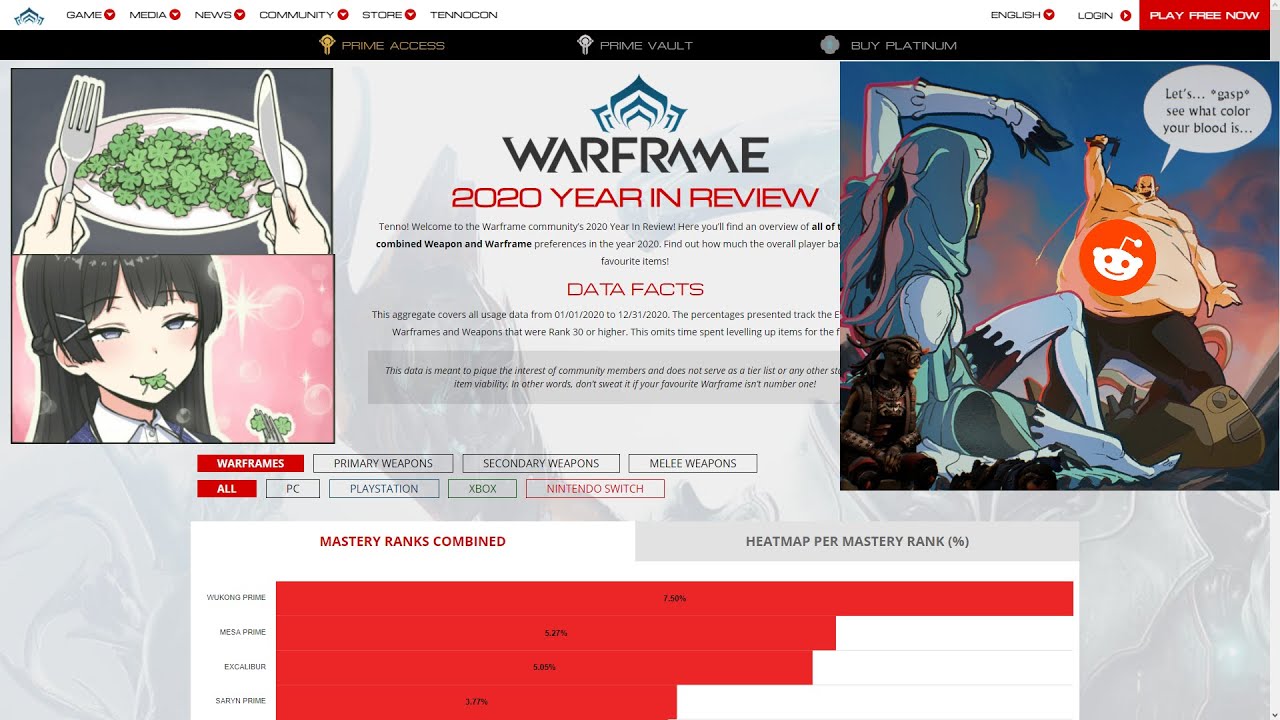Click the WUKONG PRIME row label
Image resolution: width=1280 pixels, height=720 pixels.
236,598
